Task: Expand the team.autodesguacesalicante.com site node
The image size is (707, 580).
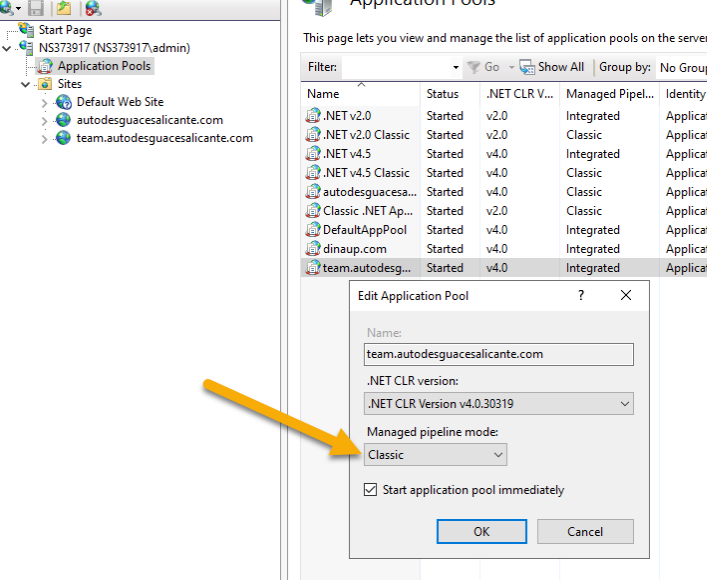Action: pyautogui.click(x=44, y=139)
